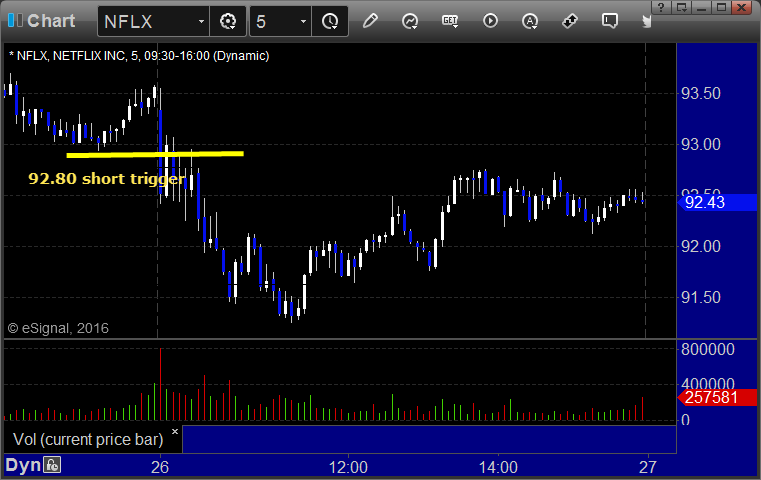Expand the interval dropdown arrow
761x480 pixels.
click(303, 21)
